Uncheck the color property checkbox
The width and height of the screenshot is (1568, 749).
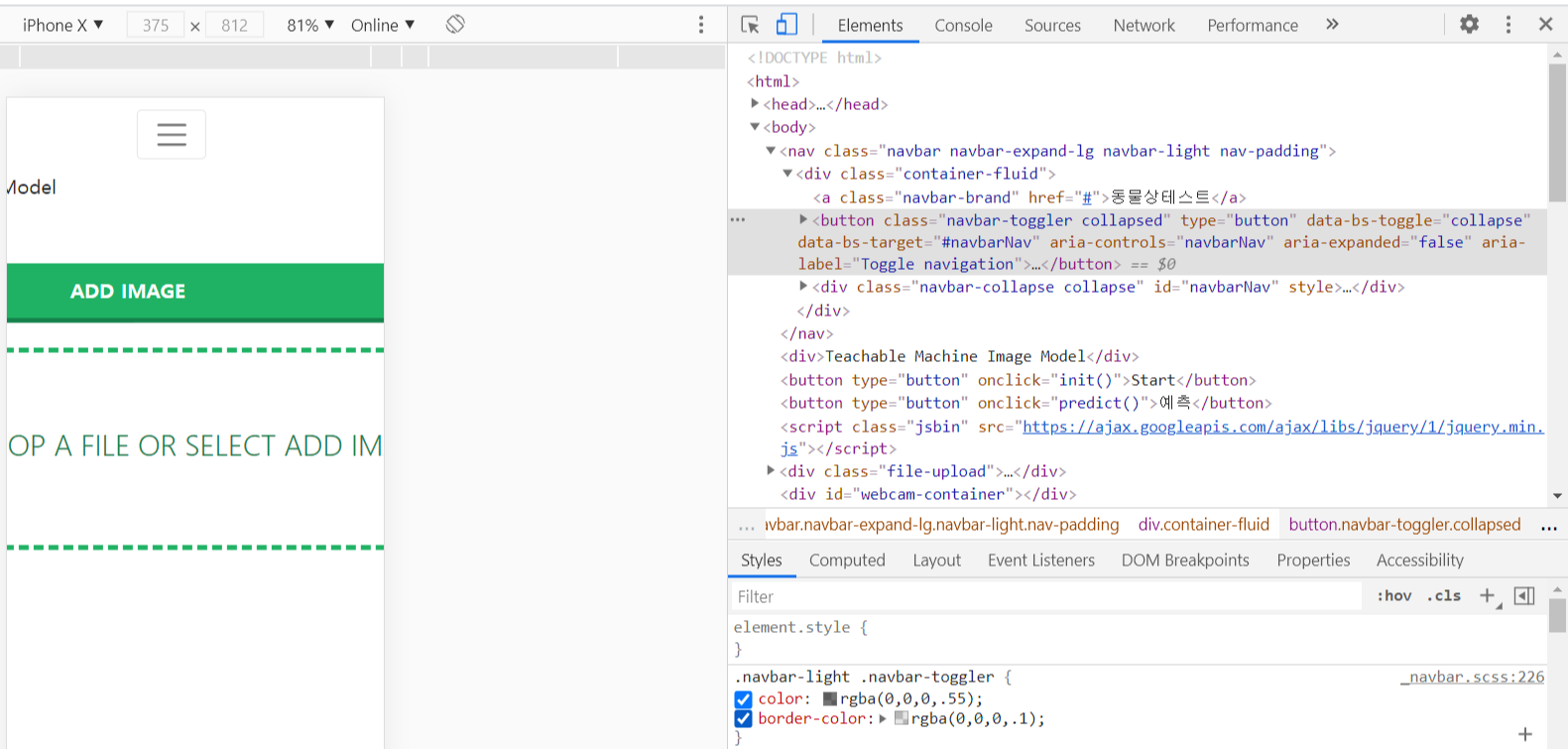point(743,699)
